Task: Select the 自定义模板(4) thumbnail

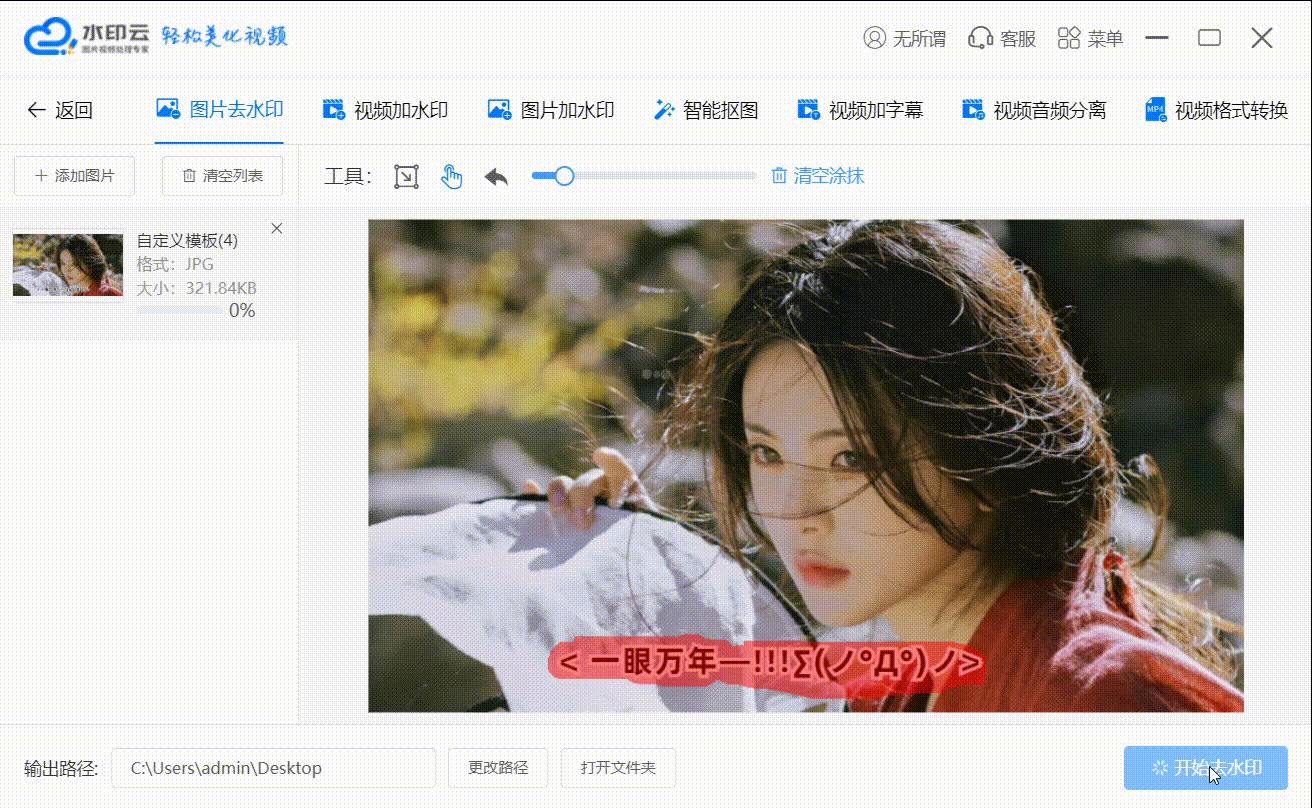Action: [x=68, y=265]
